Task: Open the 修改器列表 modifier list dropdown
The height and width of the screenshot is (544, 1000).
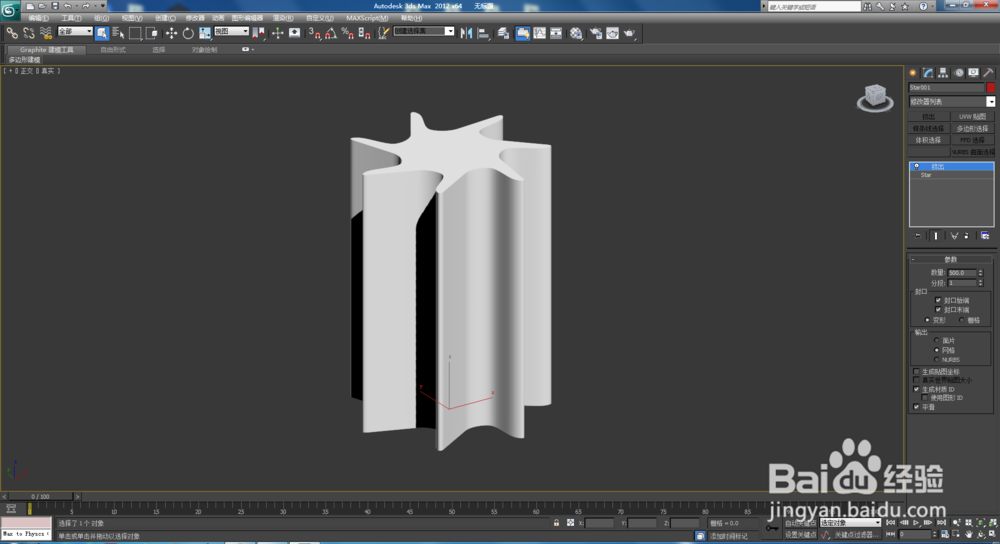Action: point(990,102)
